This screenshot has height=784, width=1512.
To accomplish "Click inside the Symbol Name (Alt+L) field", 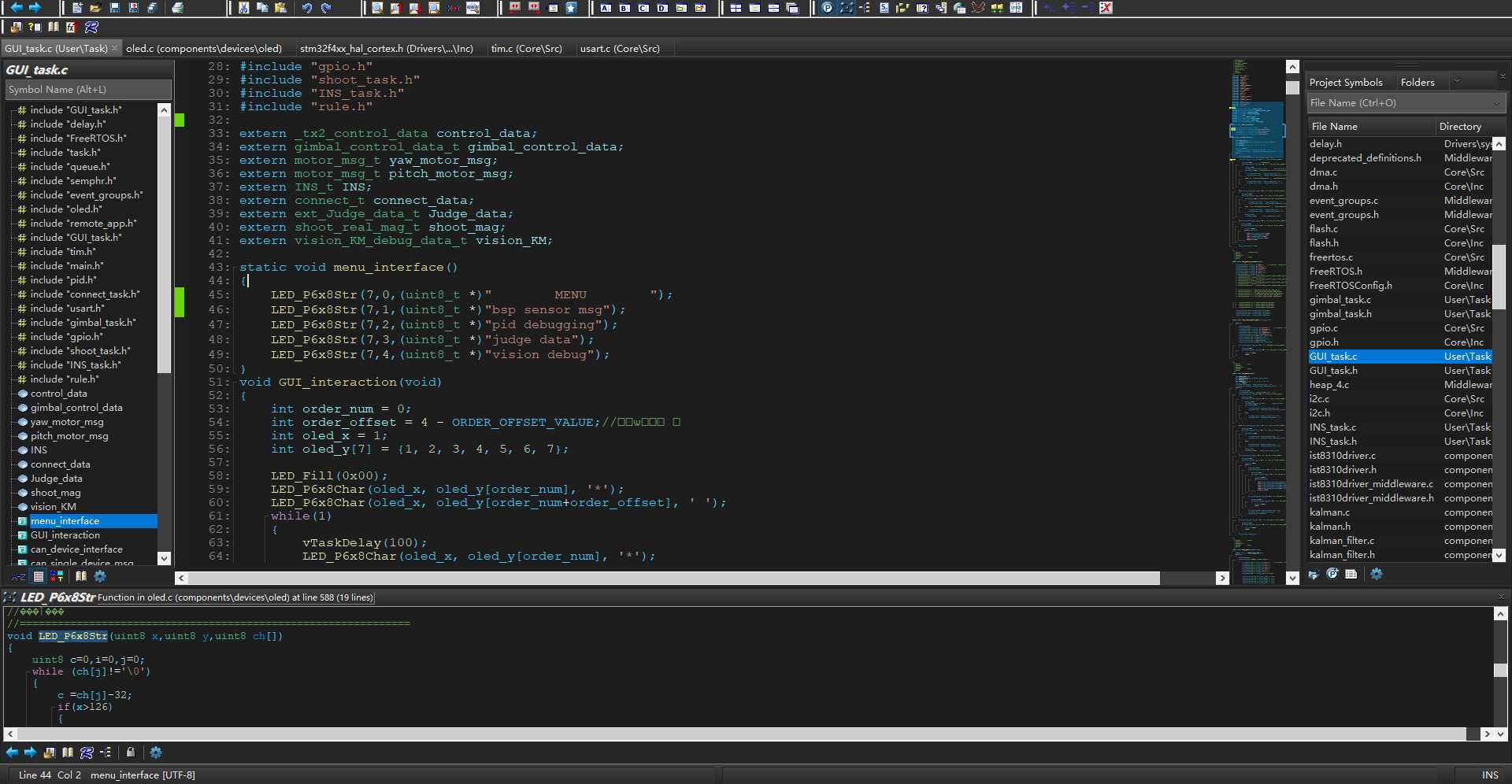I will [x=87, y=89].
